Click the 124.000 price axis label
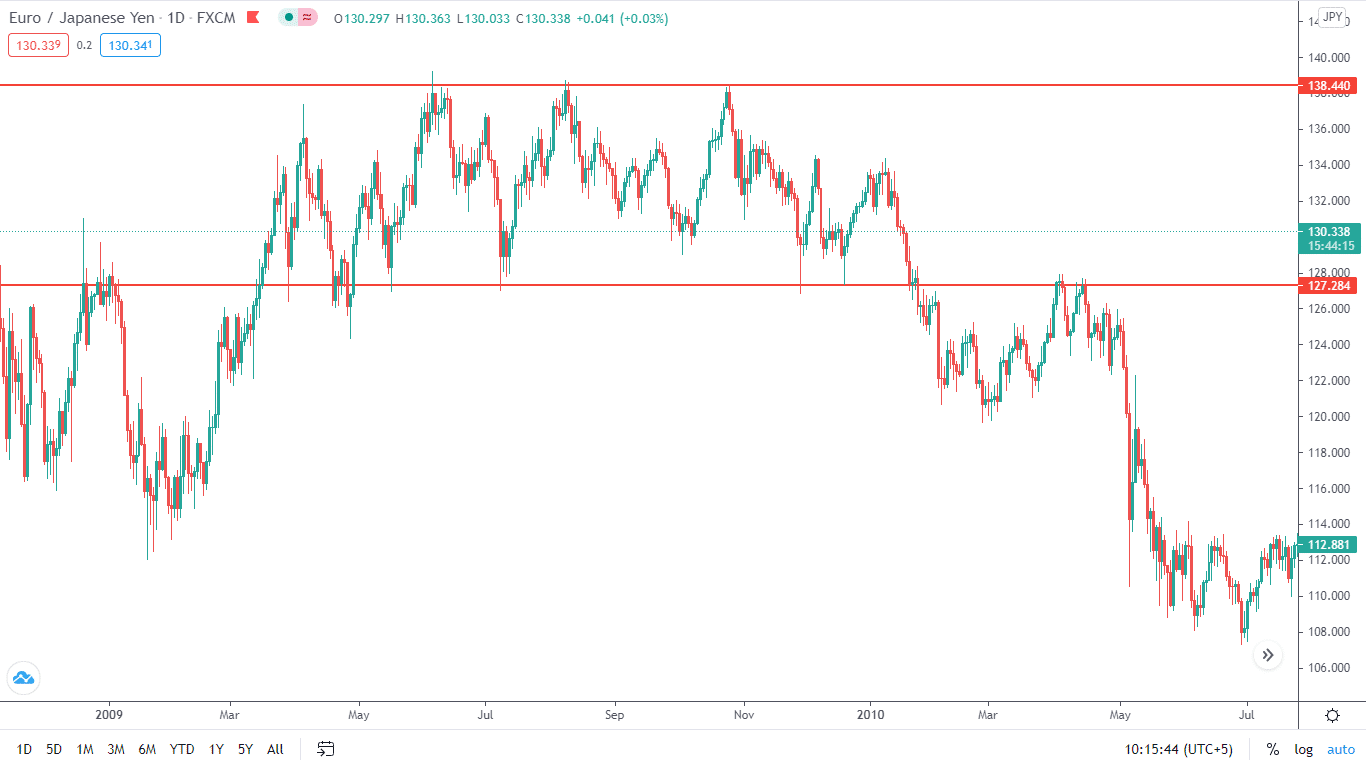1366x768 pixels. 1327,345
